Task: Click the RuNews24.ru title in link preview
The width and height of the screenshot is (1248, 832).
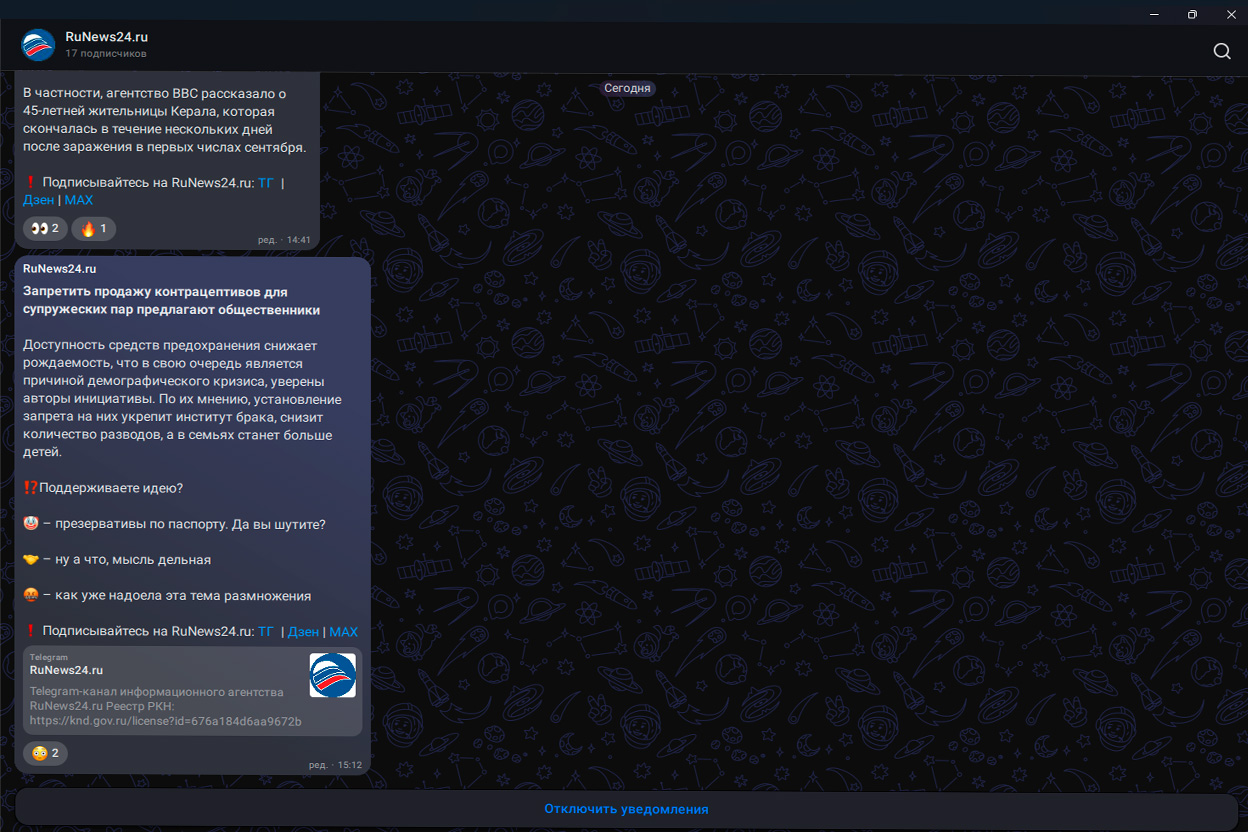Action: [66, 670]
